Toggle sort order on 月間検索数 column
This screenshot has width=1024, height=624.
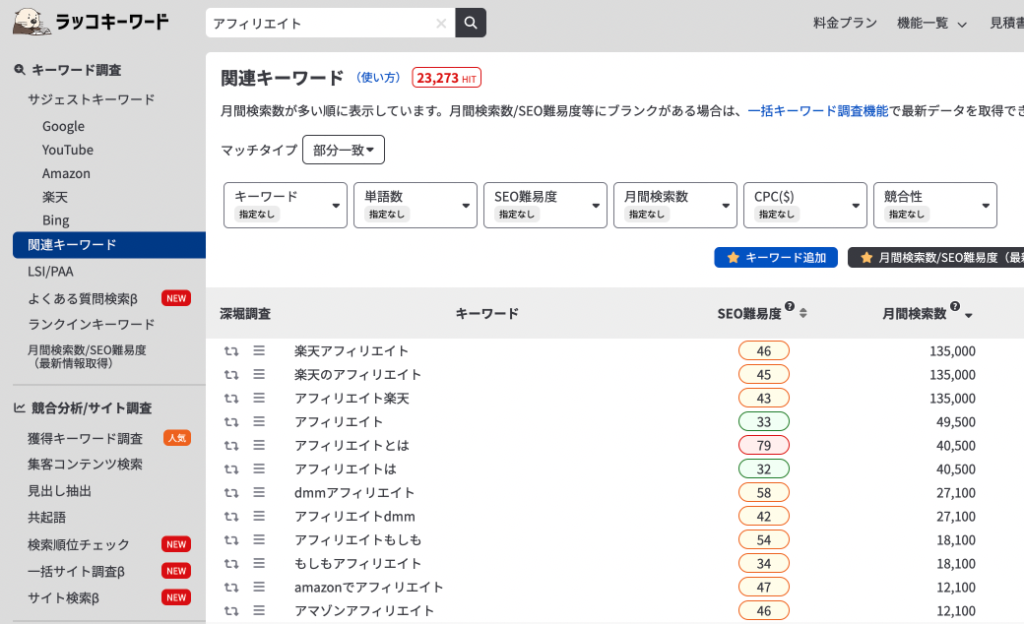[x=968, y=316]
